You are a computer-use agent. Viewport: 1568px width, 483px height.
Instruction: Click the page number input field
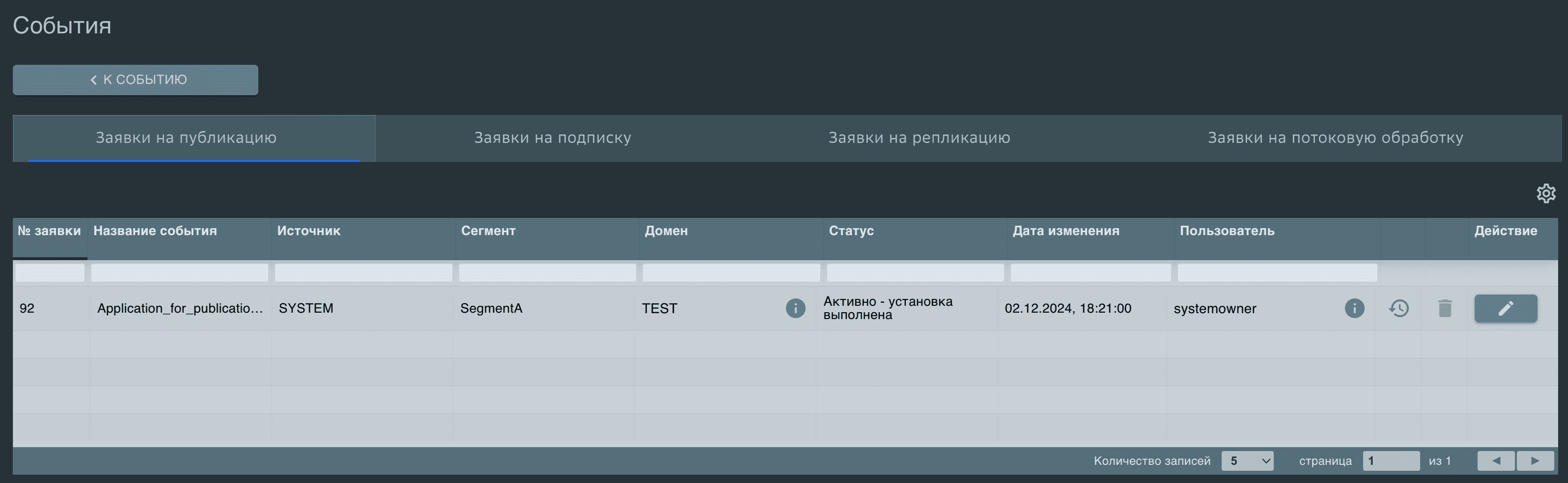pyautogui.click(x=1390, y=460)
